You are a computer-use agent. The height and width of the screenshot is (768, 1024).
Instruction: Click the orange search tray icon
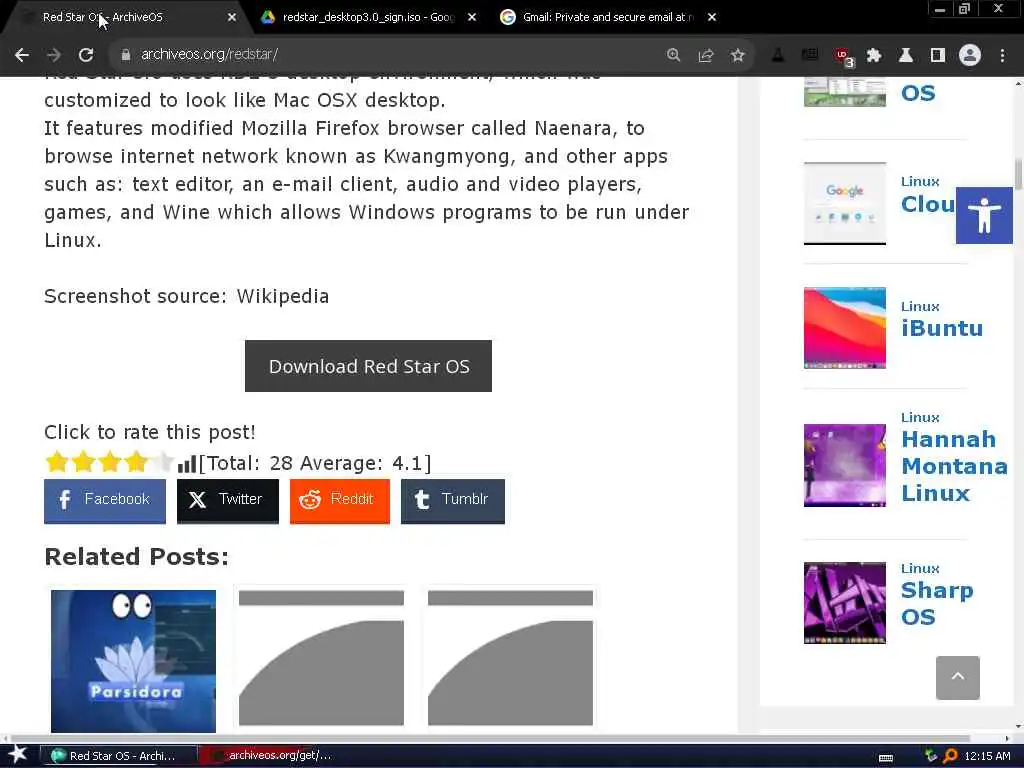point(950,756)
